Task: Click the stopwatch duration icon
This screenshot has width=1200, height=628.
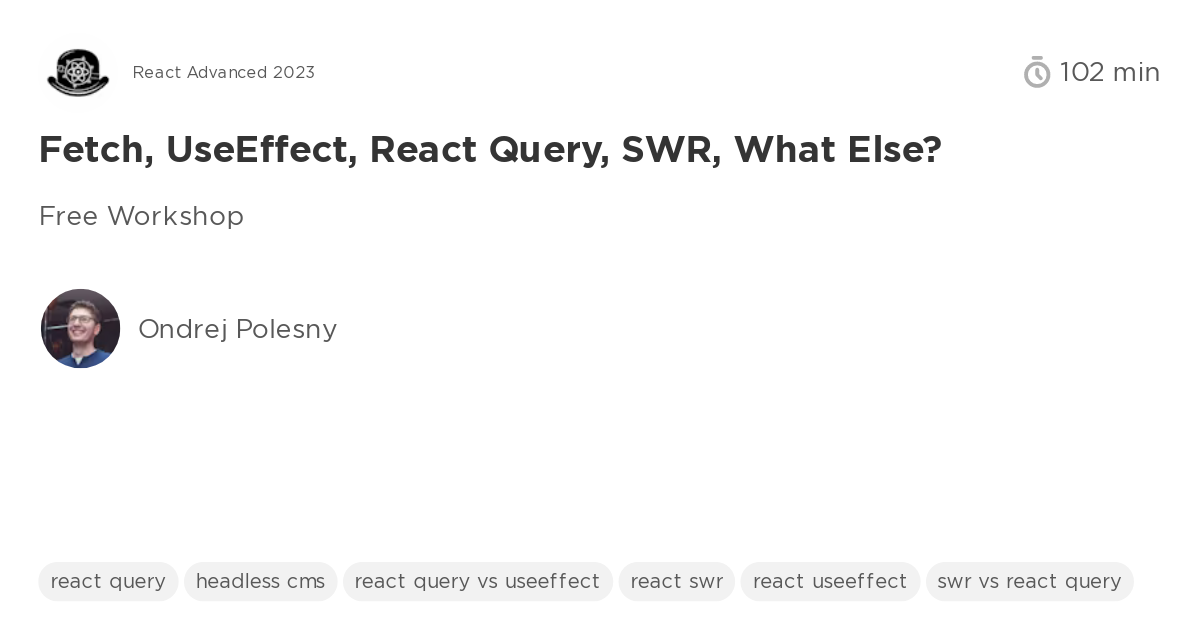Action: click(x=1037, y=72)
